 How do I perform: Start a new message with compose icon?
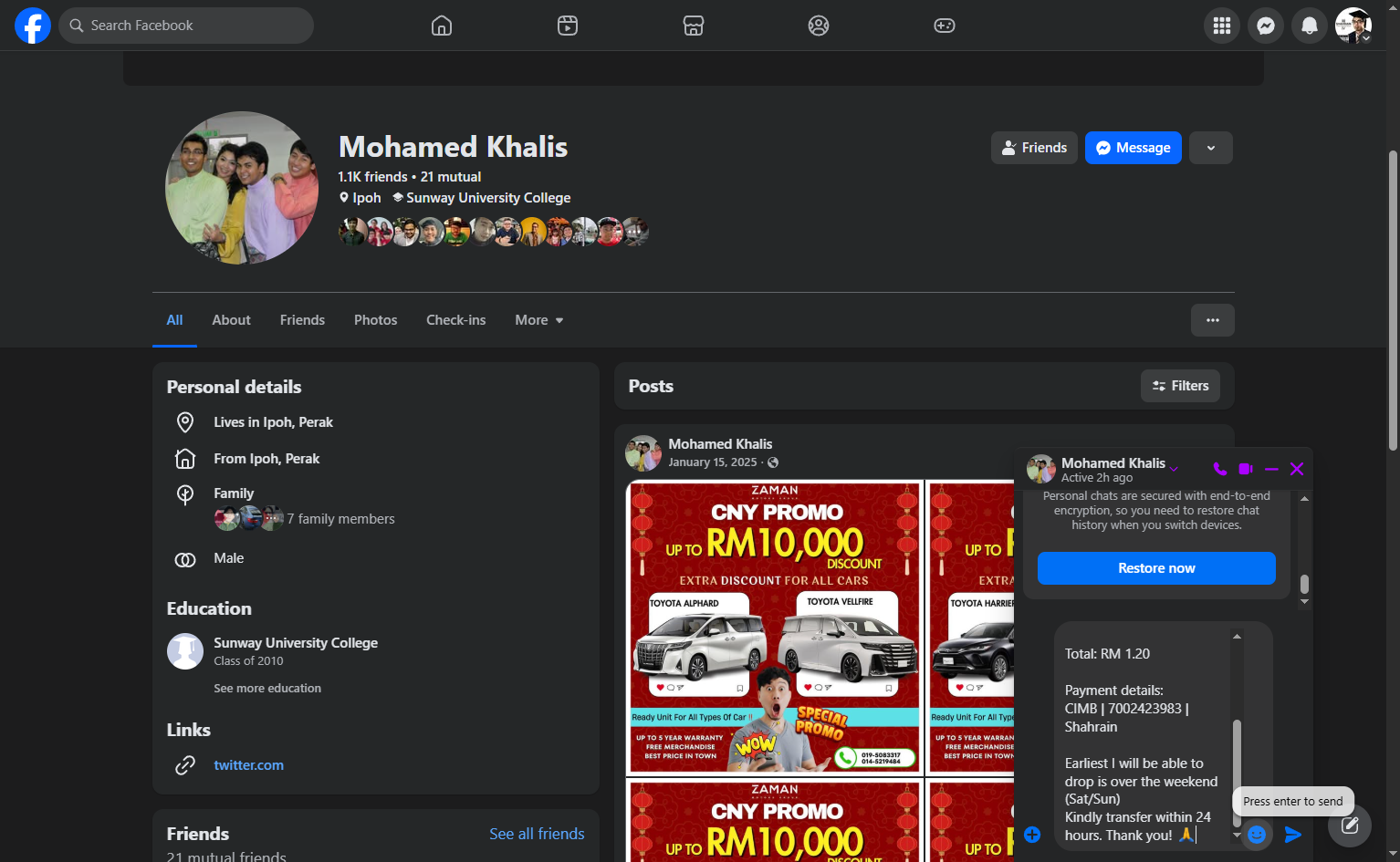(x=1350, y=826)
